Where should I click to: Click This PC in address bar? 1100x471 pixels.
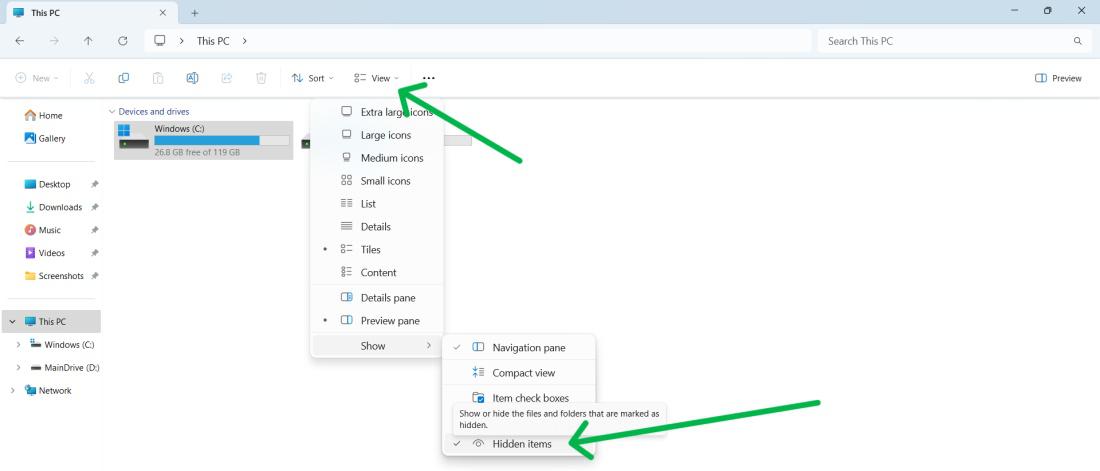tap(213, 41)
